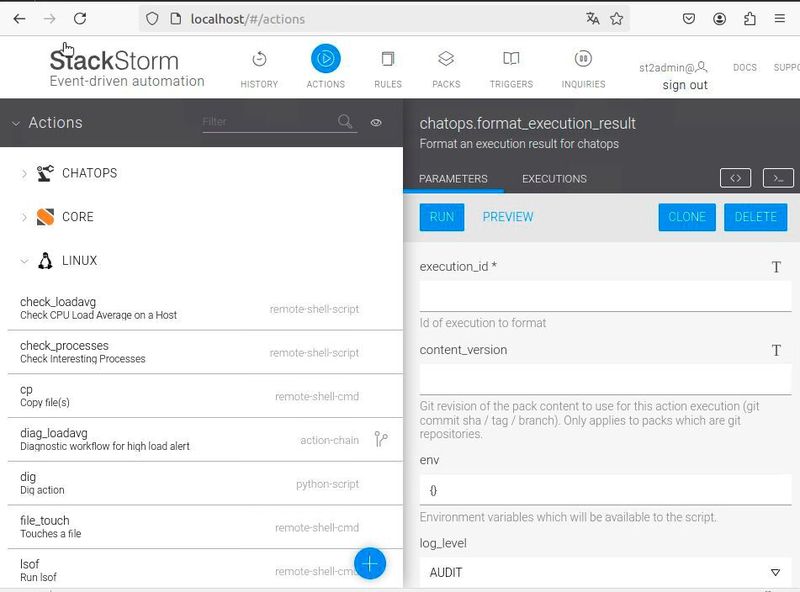Open the Inquiries section

tap(583, 69)
